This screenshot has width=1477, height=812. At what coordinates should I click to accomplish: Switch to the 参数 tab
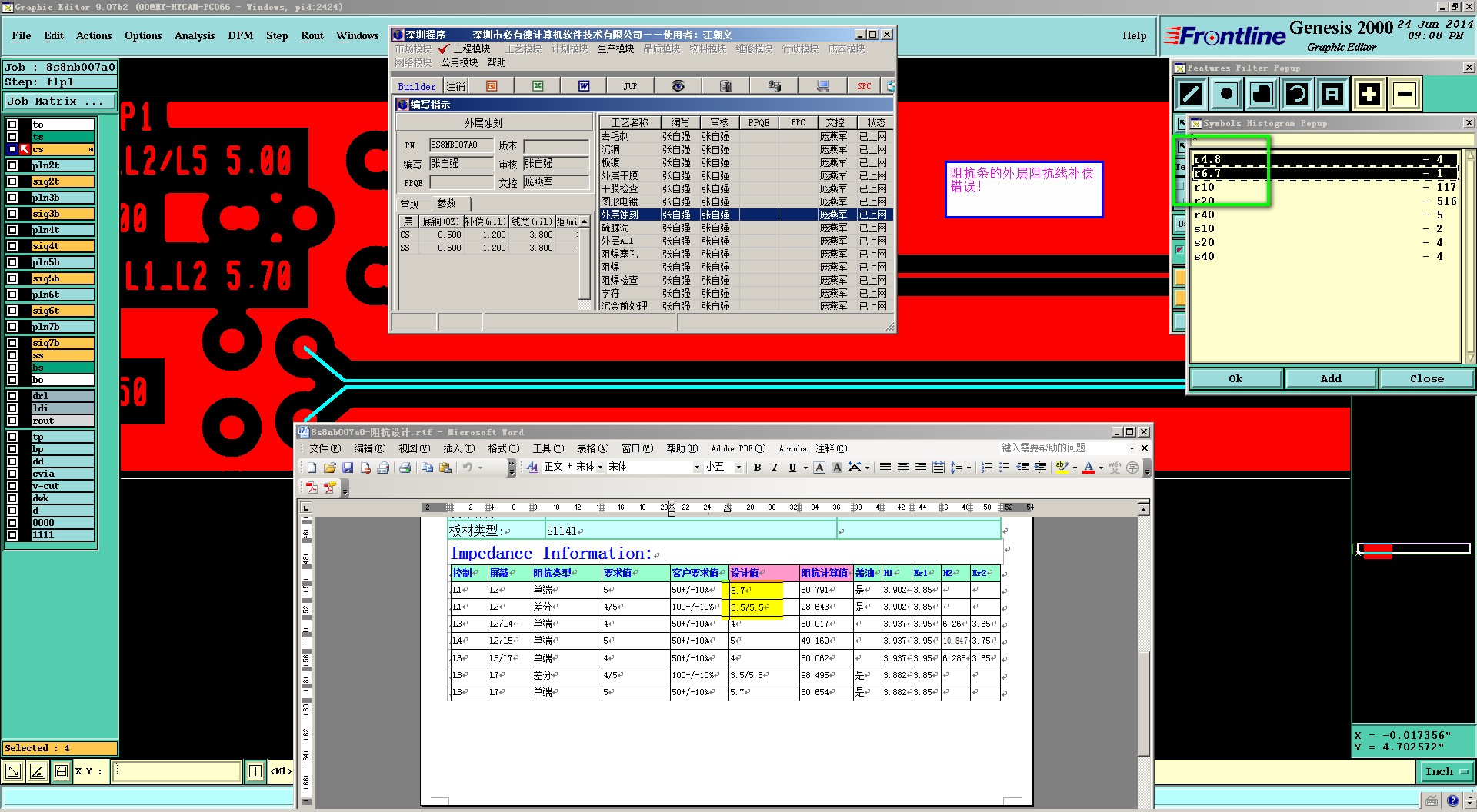click(x=447, y=204)
